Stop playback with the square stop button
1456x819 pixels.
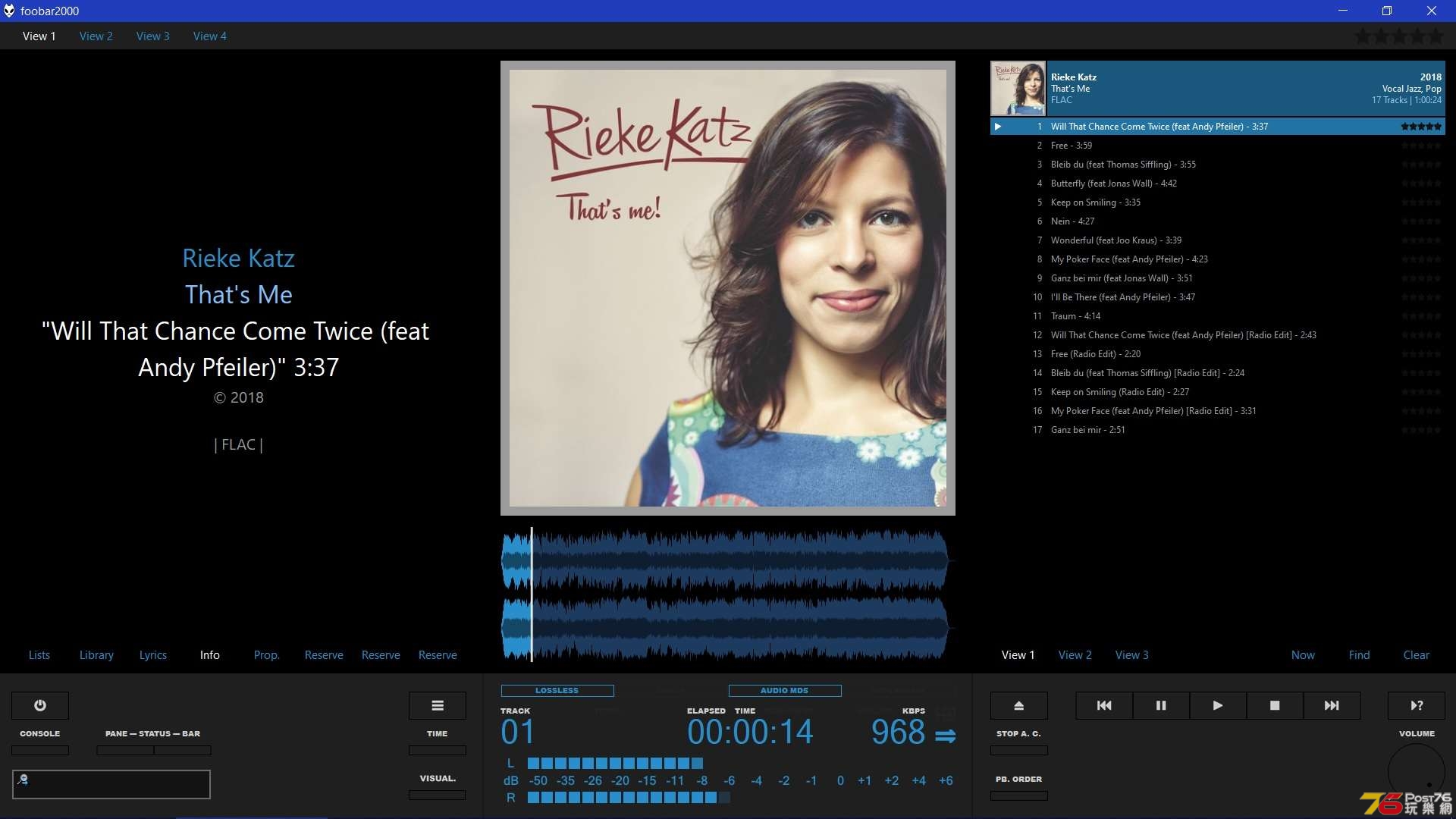pos(1275,705)
